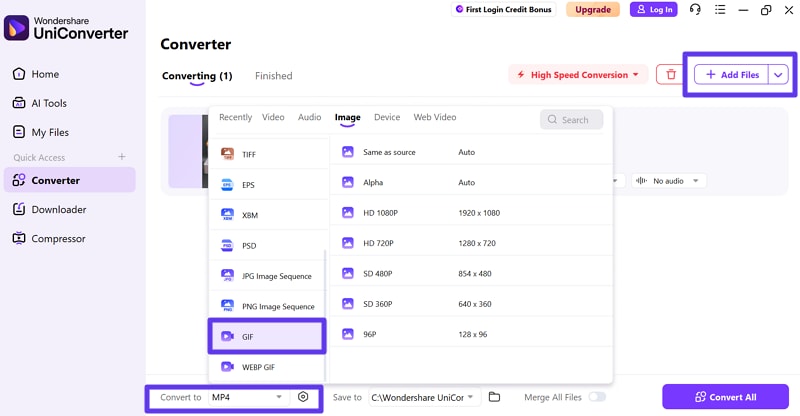Image resolution: width=800 pixels, height=416 pixels.
Task: Open output format settings gear icon
Action: pos(303,397)
